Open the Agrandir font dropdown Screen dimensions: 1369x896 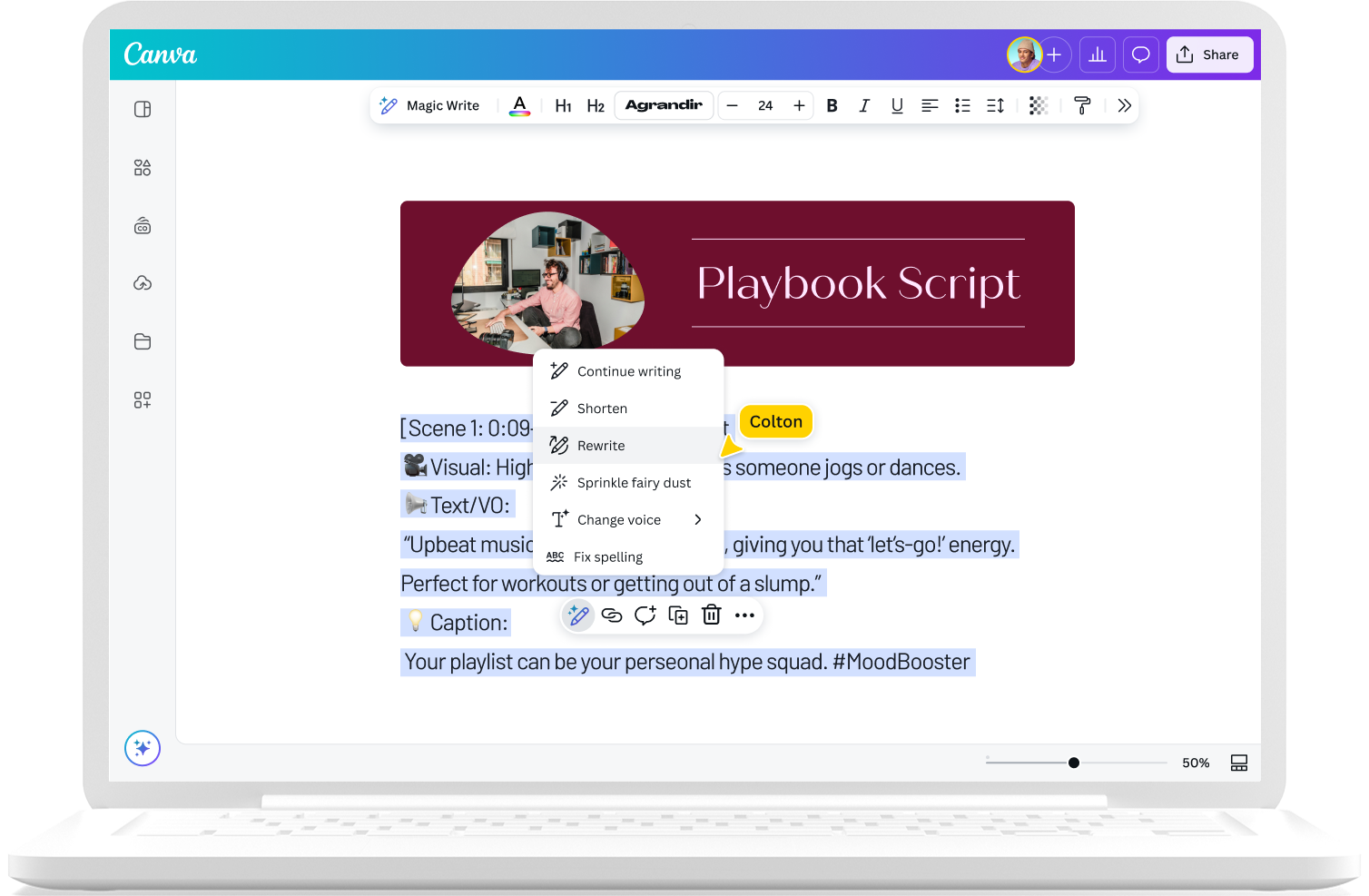664,105
